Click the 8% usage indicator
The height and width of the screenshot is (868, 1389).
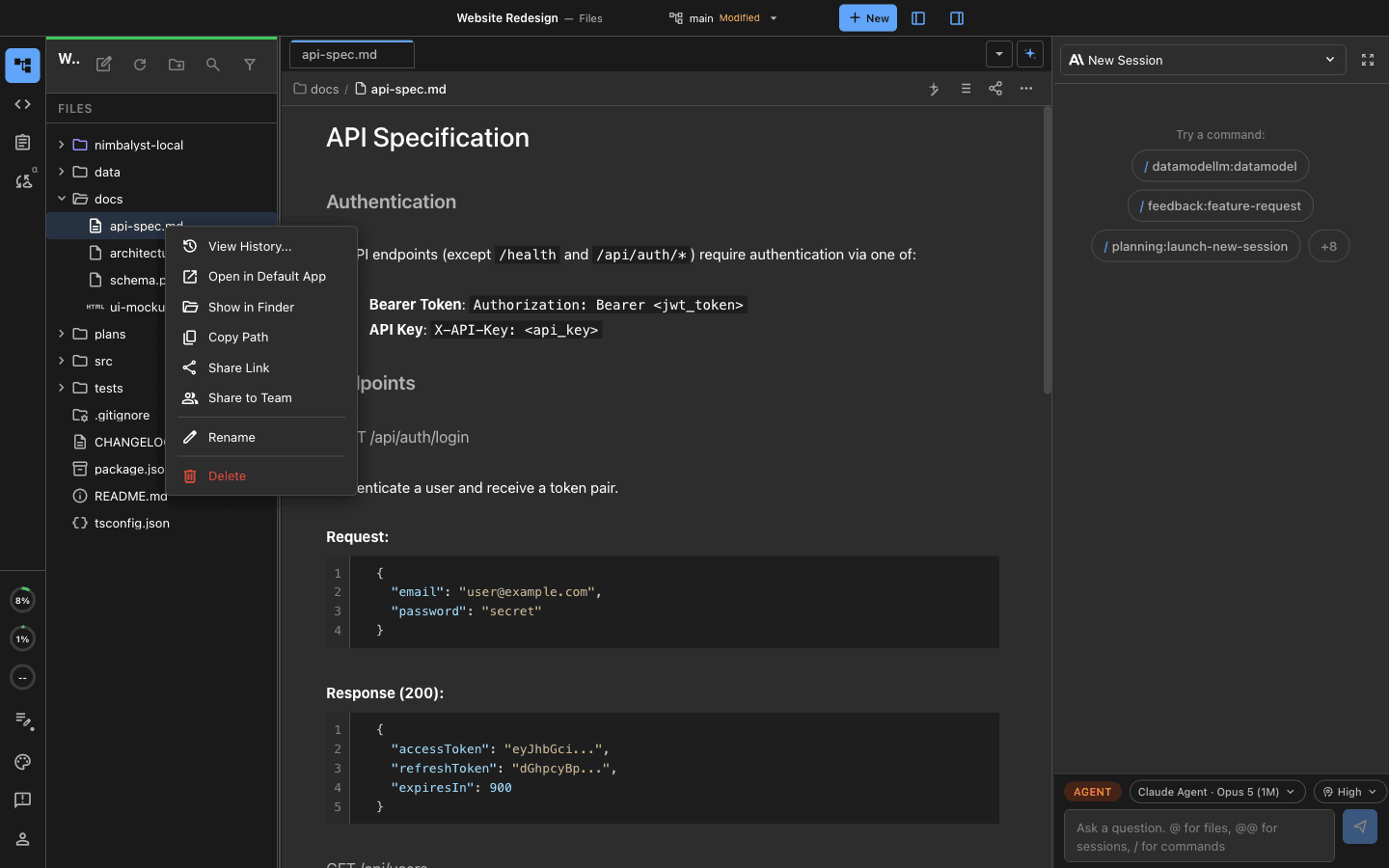coord(22,600)
